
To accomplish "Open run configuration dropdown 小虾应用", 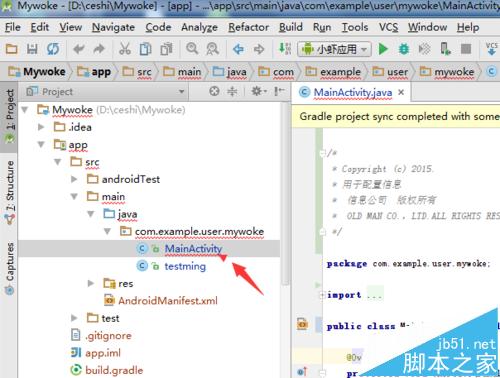I will [334, 49].
